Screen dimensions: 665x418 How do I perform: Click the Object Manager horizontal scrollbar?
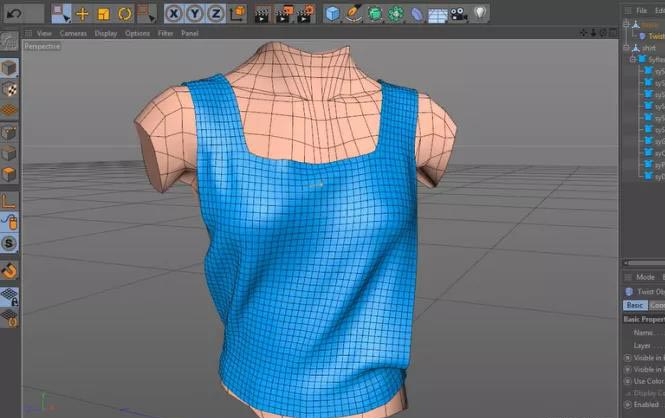pos(645,263)
